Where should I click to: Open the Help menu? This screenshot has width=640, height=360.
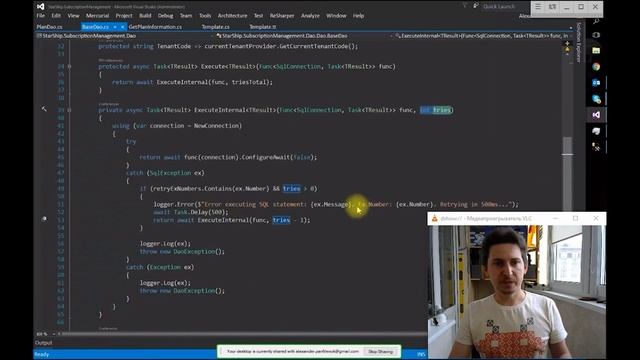click(x=358, y=16)
